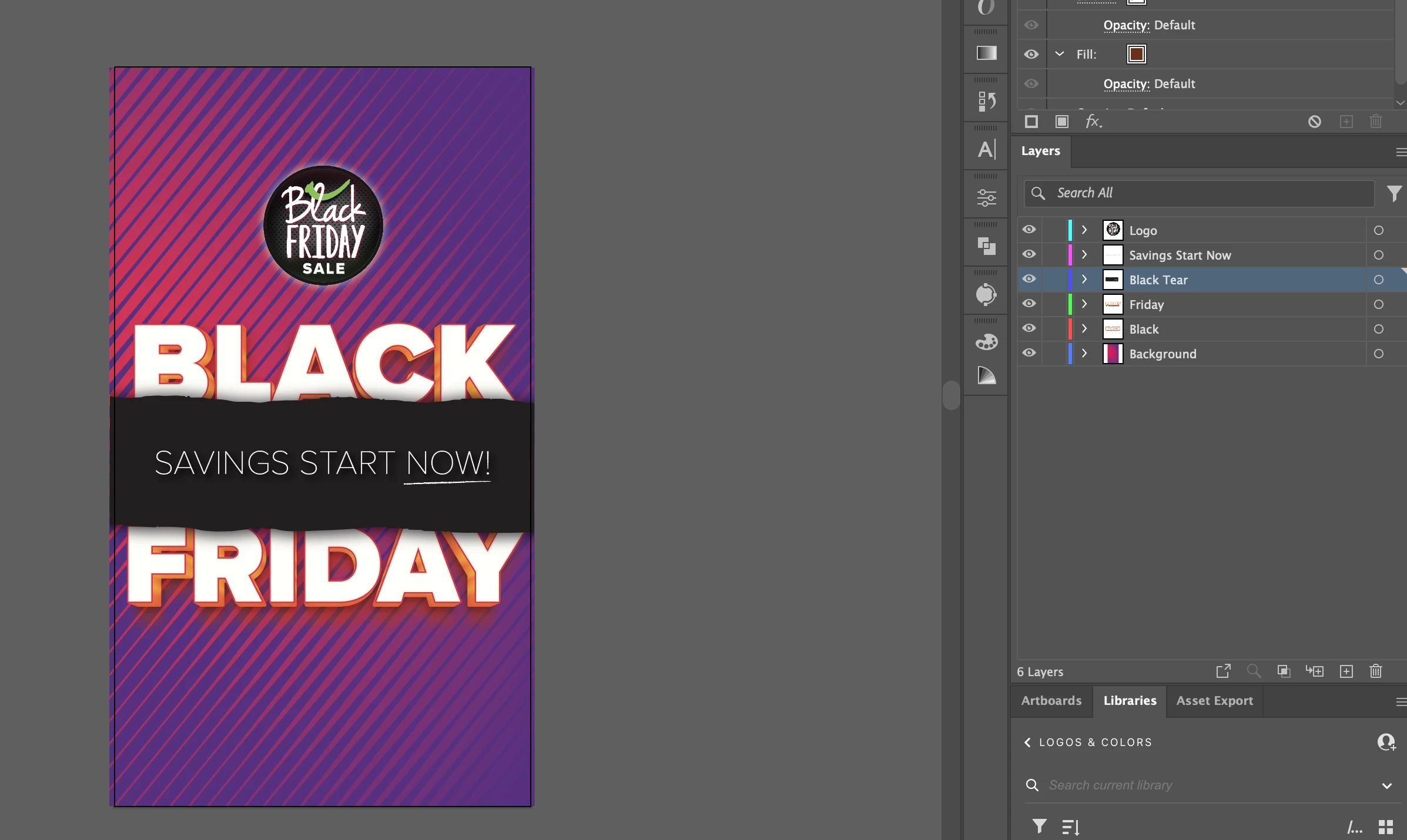Toggle Fill attribute visibility eye

1031,54
